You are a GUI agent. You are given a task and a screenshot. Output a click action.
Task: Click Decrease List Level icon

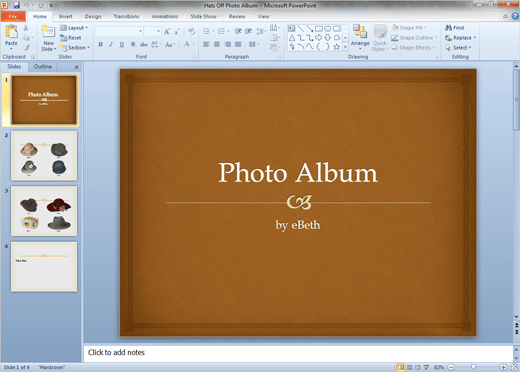pos(238,31)
